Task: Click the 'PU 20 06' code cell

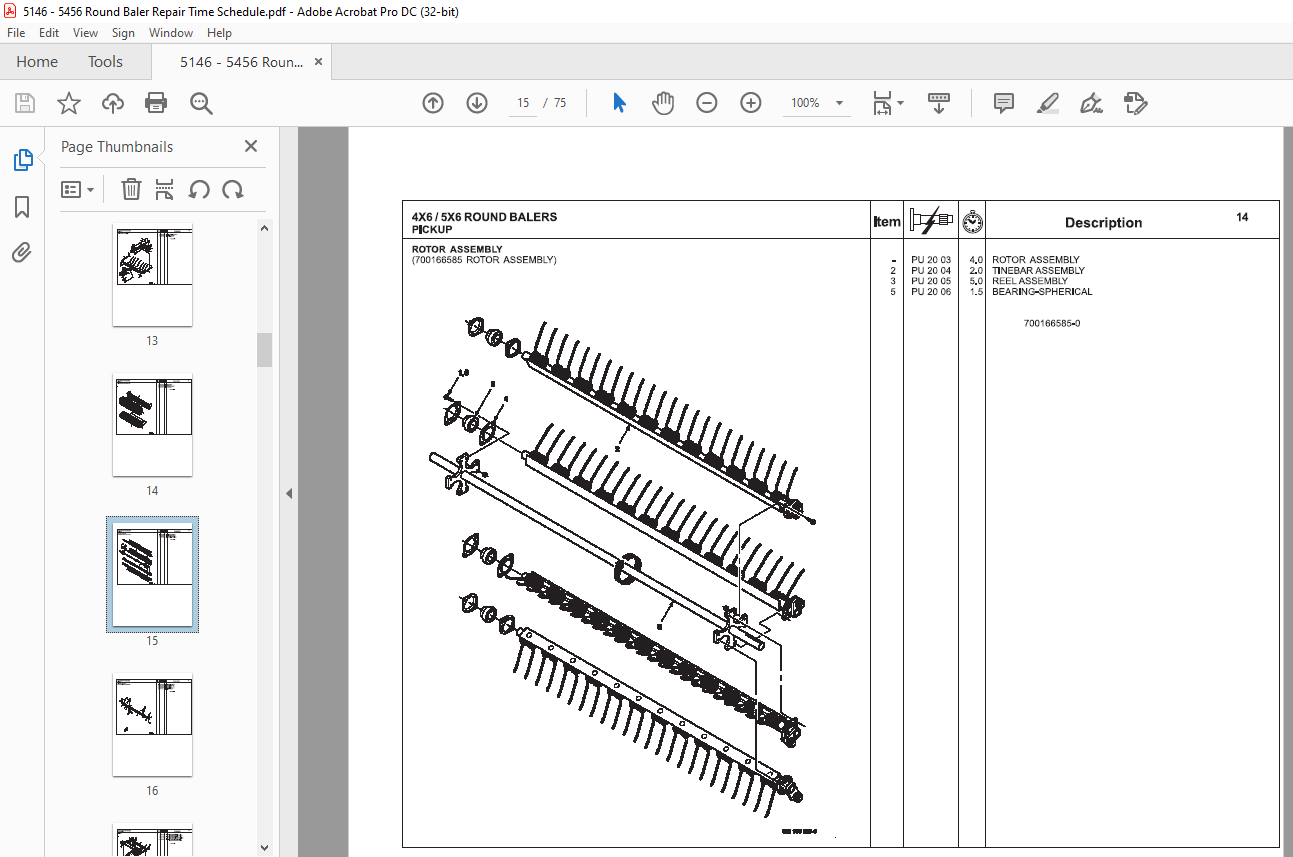Action: pyautogui.click(x=931, y=292)
